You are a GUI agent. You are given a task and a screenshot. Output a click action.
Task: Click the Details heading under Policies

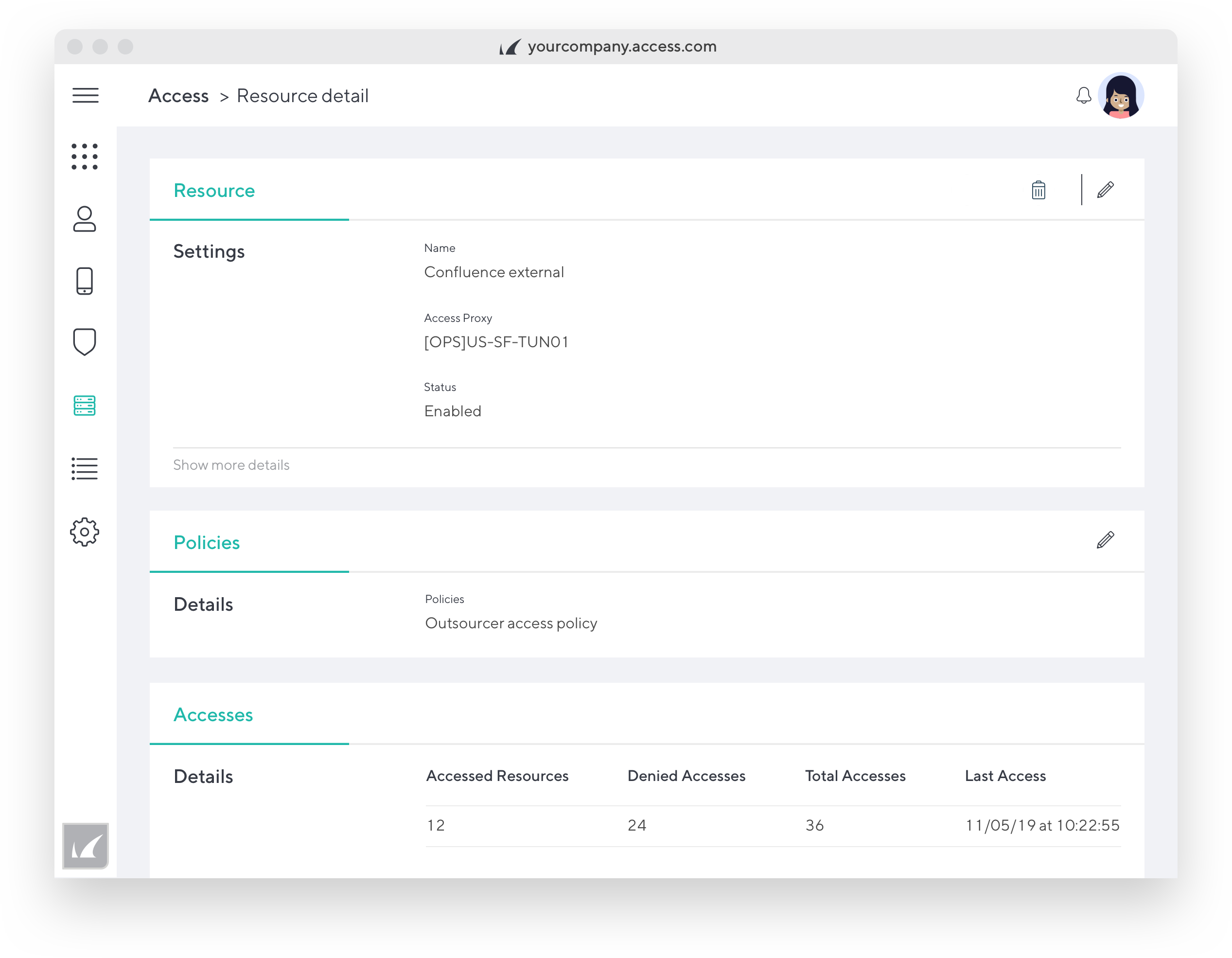coord(203,604)
